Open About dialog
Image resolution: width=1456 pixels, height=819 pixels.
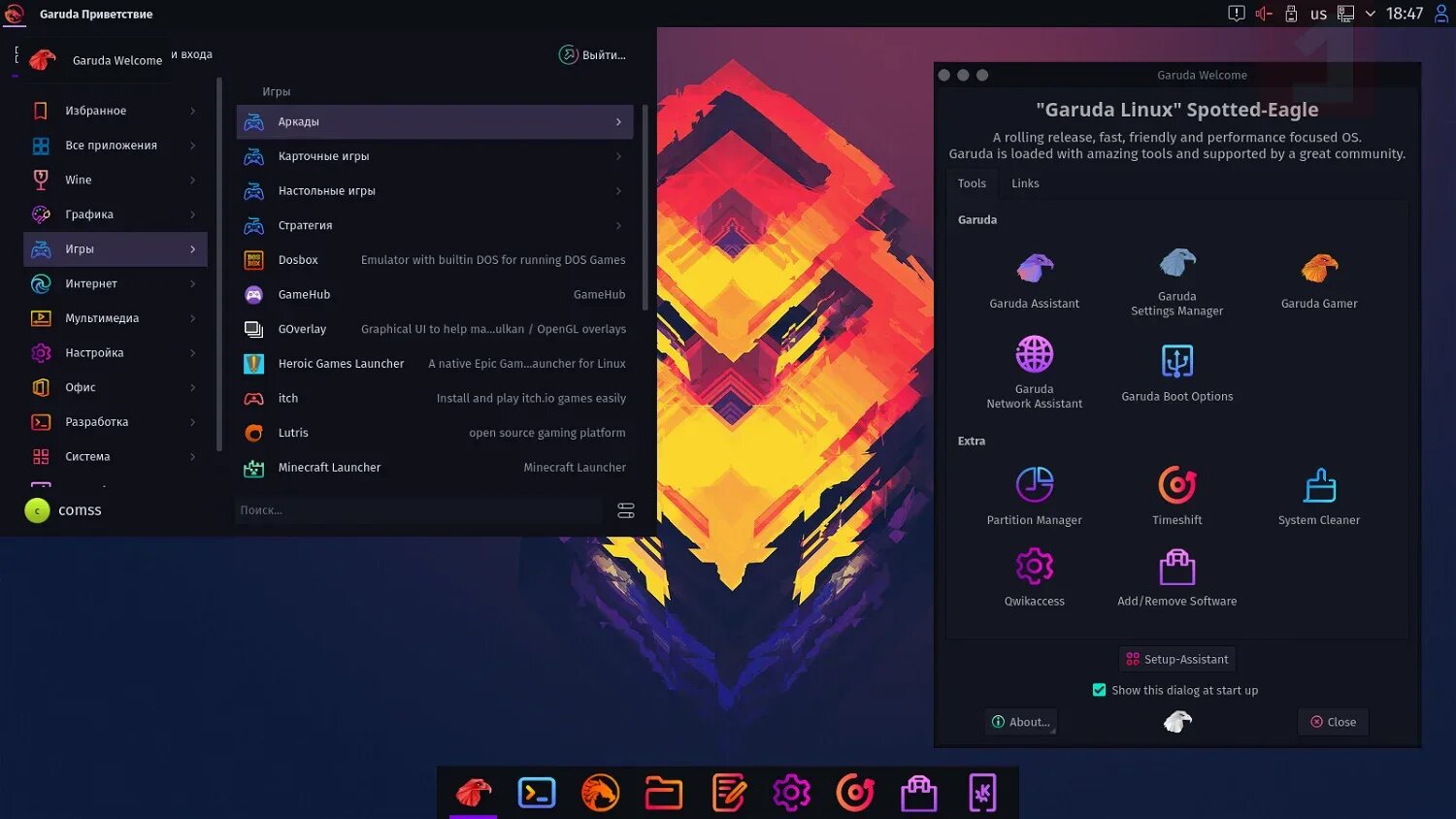pos(1020,722)
